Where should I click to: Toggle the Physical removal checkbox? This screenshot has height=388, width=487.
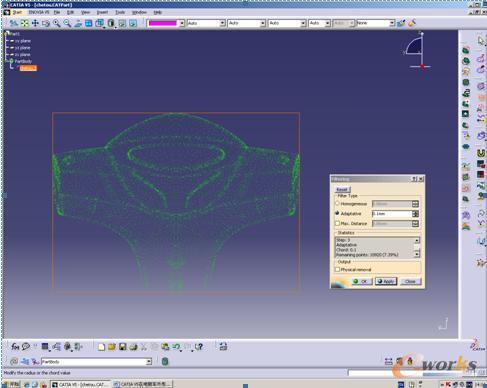(x=337, y=269)
